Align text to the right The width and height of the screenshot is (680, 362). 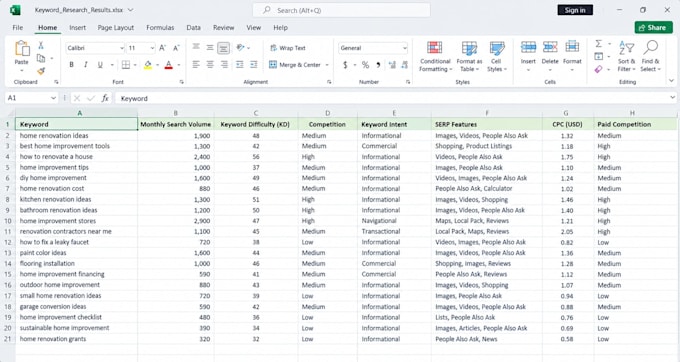(x=224, y=65)
